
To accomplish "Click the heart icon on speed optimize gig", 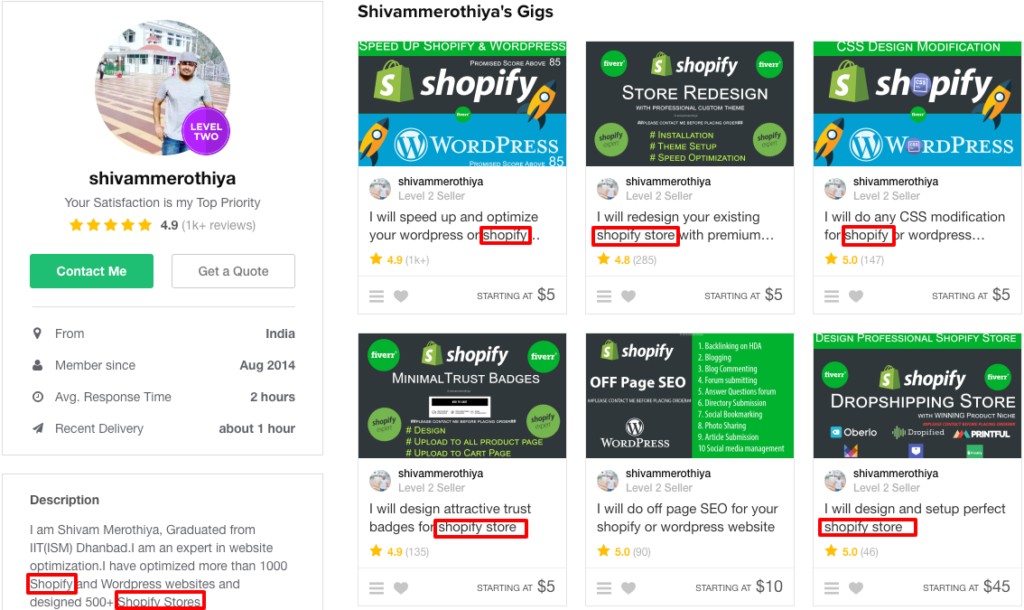I will click(x=401, y=296).
